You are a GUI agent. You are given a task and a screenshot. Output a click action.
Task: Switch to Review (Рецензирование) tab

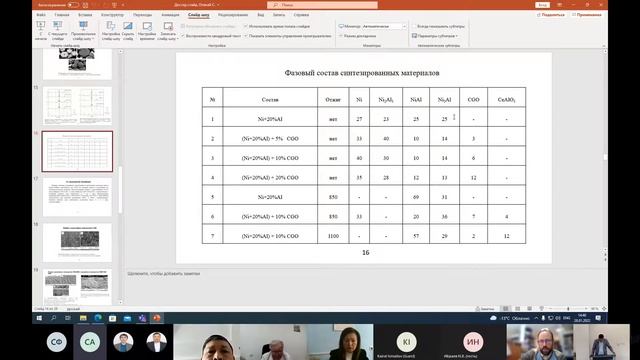[233, 15]
